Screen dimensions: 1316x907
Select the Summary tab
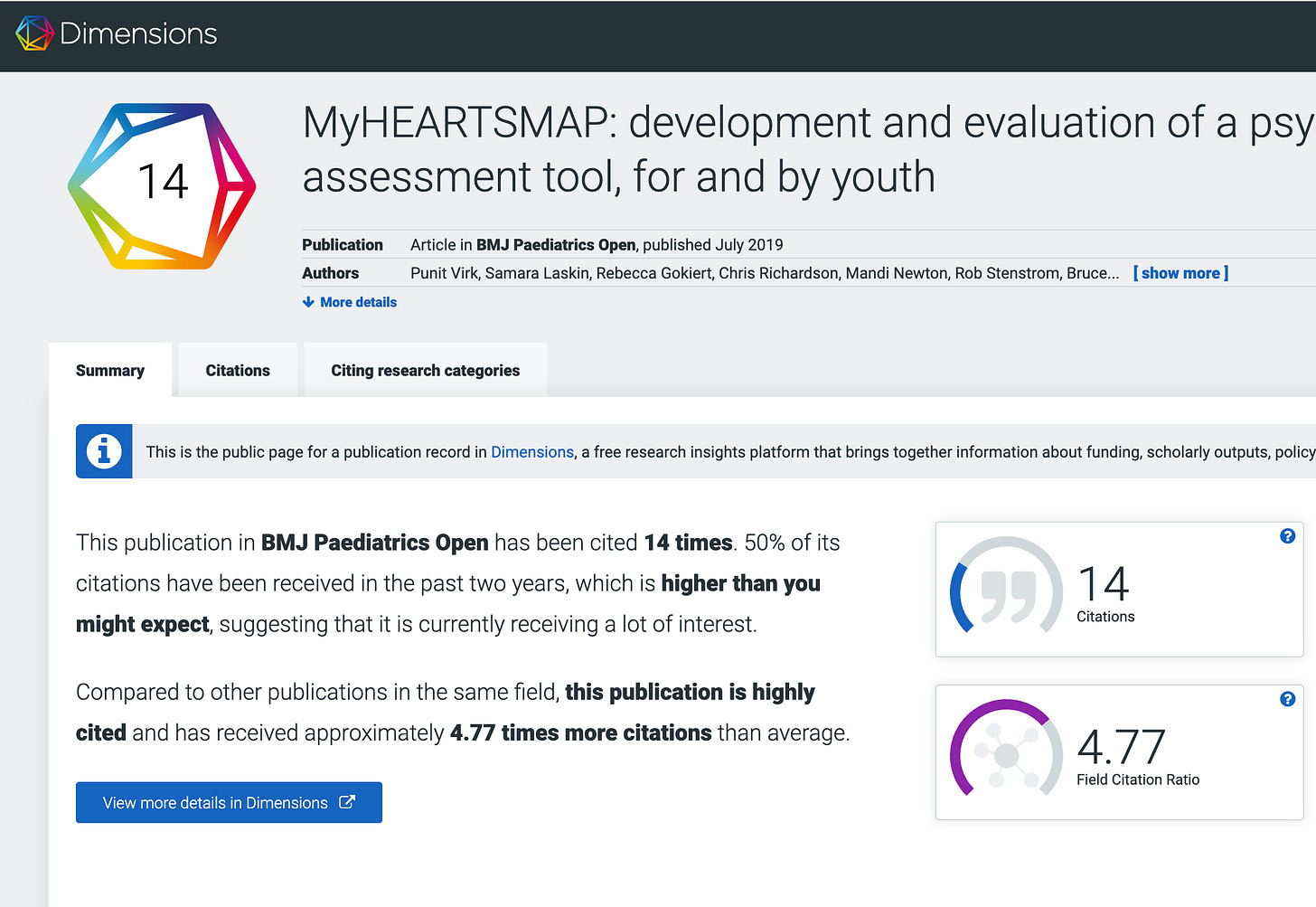pos(110,370)
